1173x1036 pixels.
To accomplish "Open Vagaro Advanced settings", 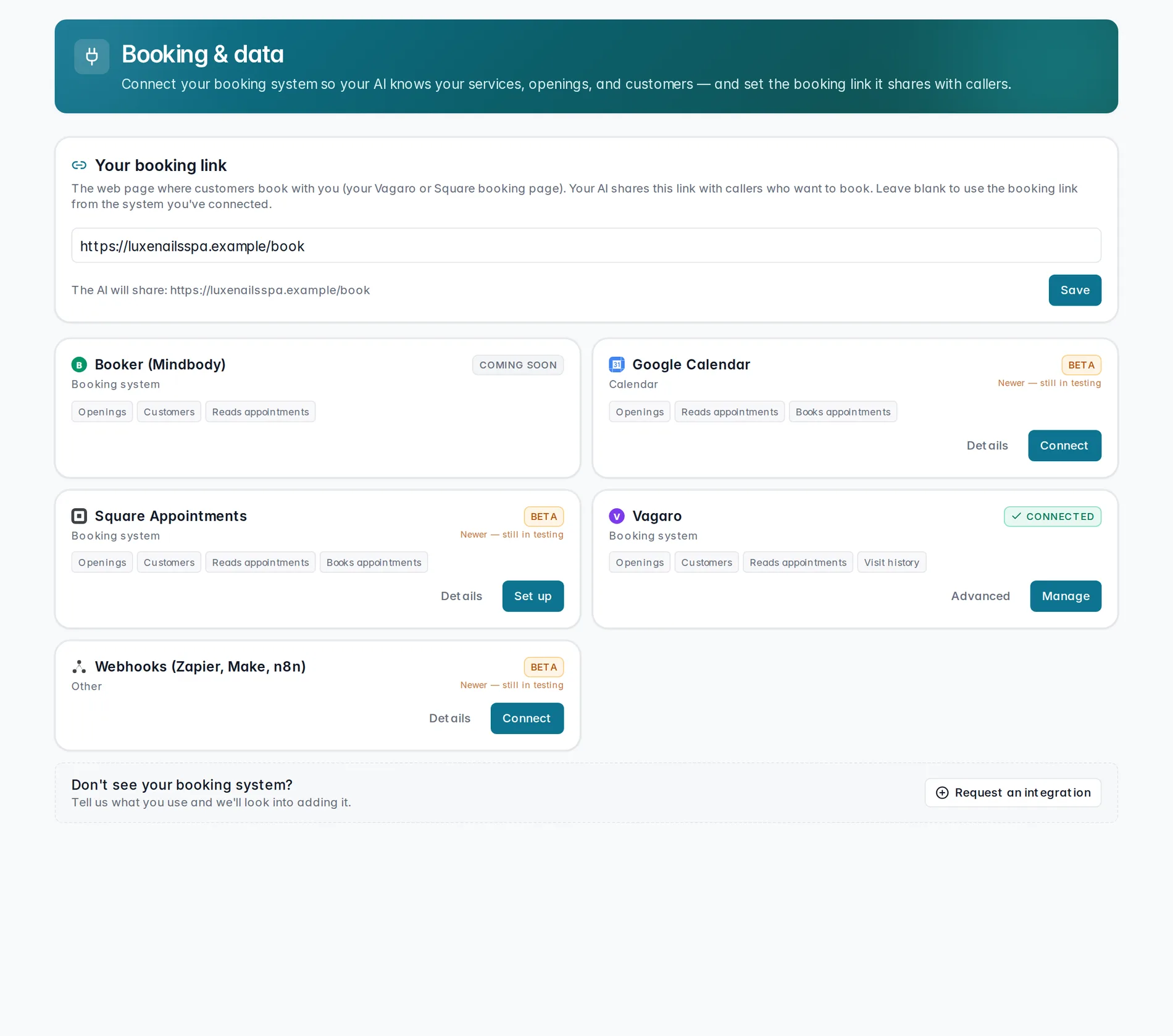I will point(980,596).
